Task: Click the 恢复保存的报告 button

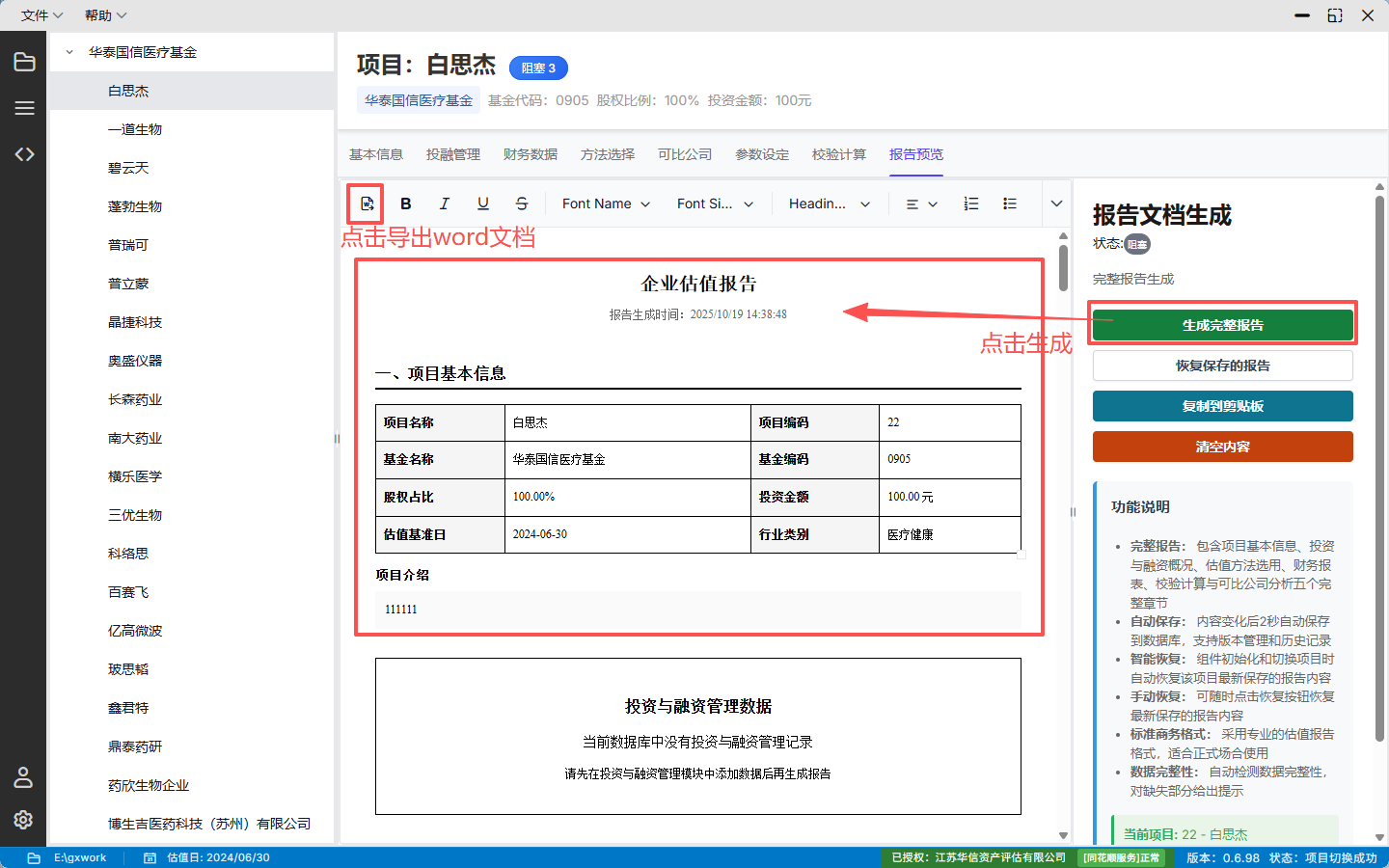Action: [x=1222, y=366]
